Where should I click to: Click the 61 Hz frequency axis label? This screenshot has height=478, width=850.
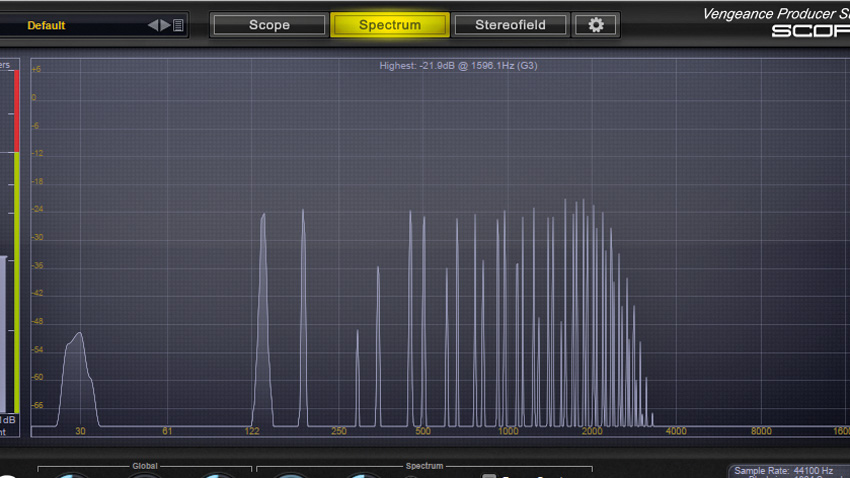pos(167,431)
